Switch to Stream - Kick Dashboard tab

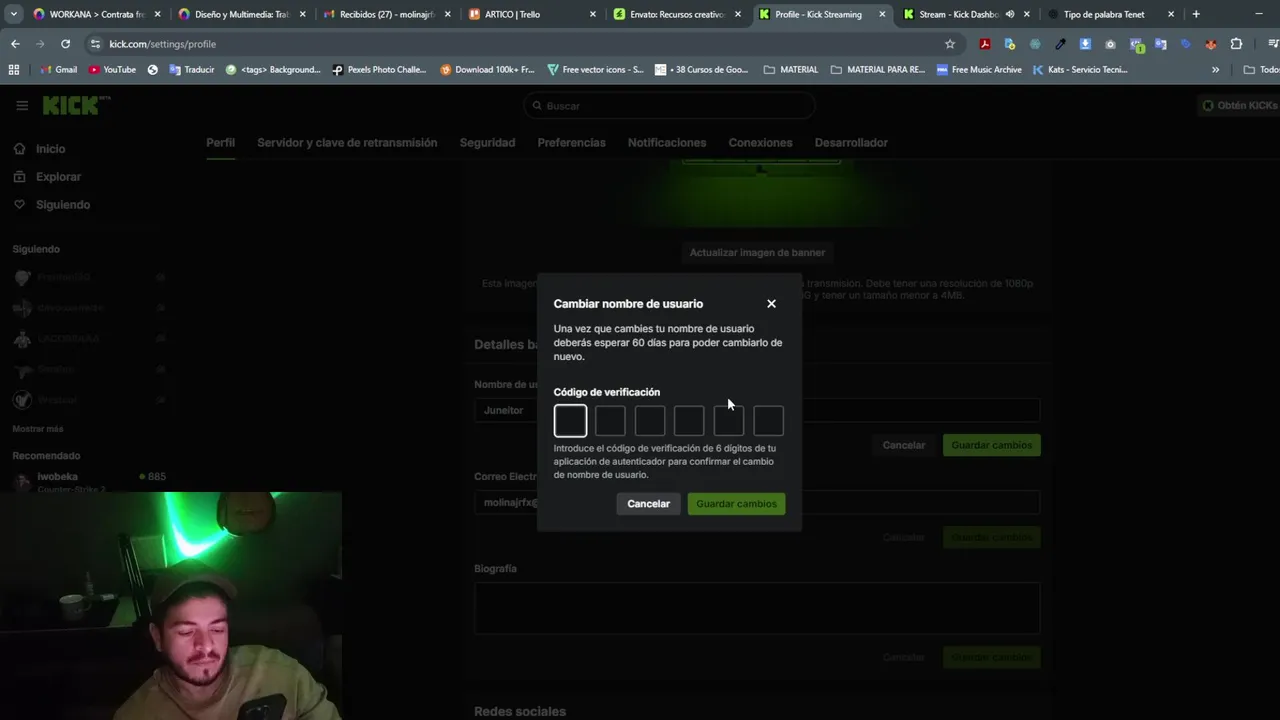tap(958, 14)
